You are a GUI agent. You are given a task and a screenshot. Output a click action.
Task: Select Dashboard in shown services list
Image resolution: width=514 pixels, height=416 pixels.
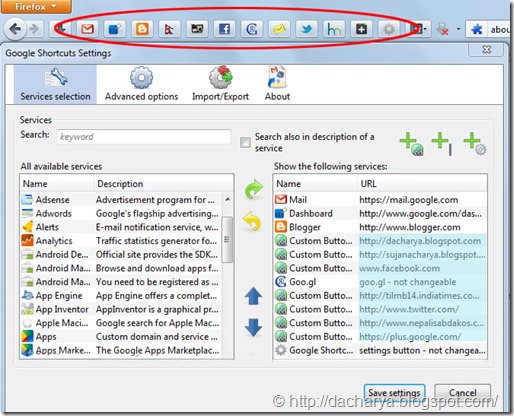(380, 213)
